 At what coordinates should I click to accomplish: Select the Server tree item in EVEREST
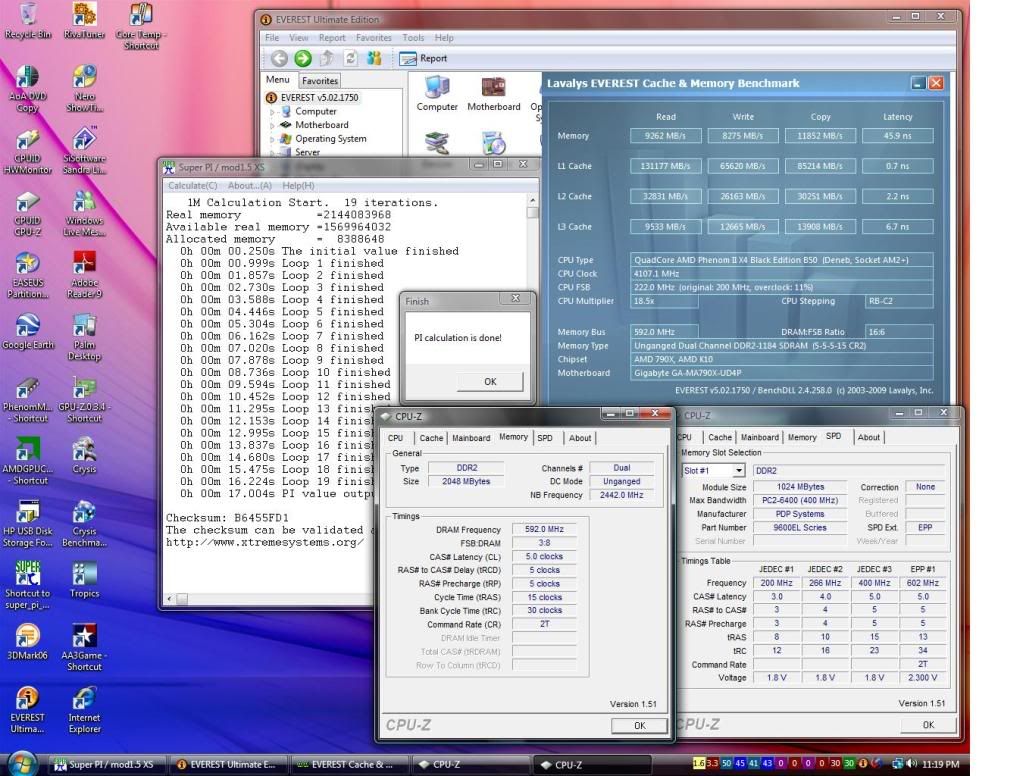click(x=307, y=152)
